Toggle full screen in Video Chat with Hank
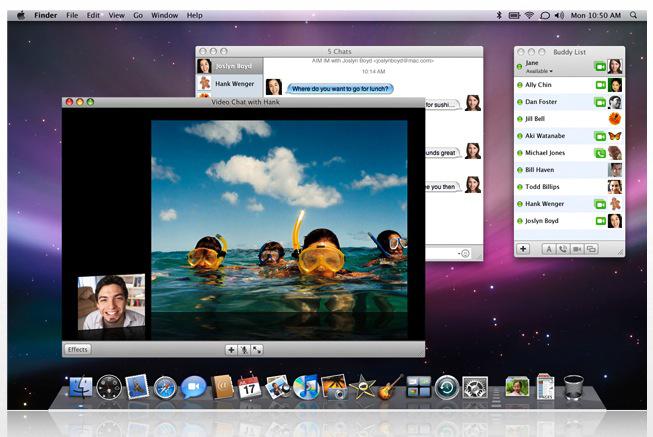Screen dimensions: 653x437 [257, 350]
